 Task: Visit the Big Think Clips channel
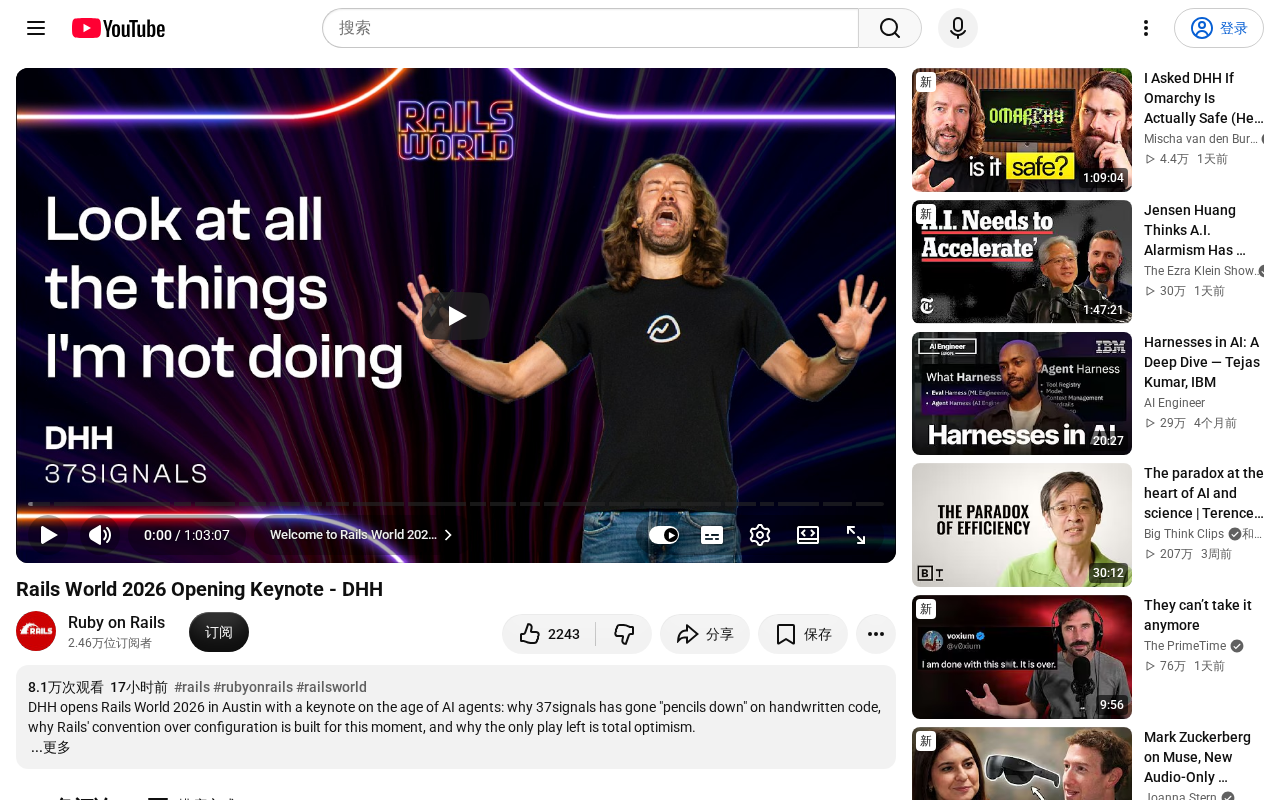(x=1184, y=534)
